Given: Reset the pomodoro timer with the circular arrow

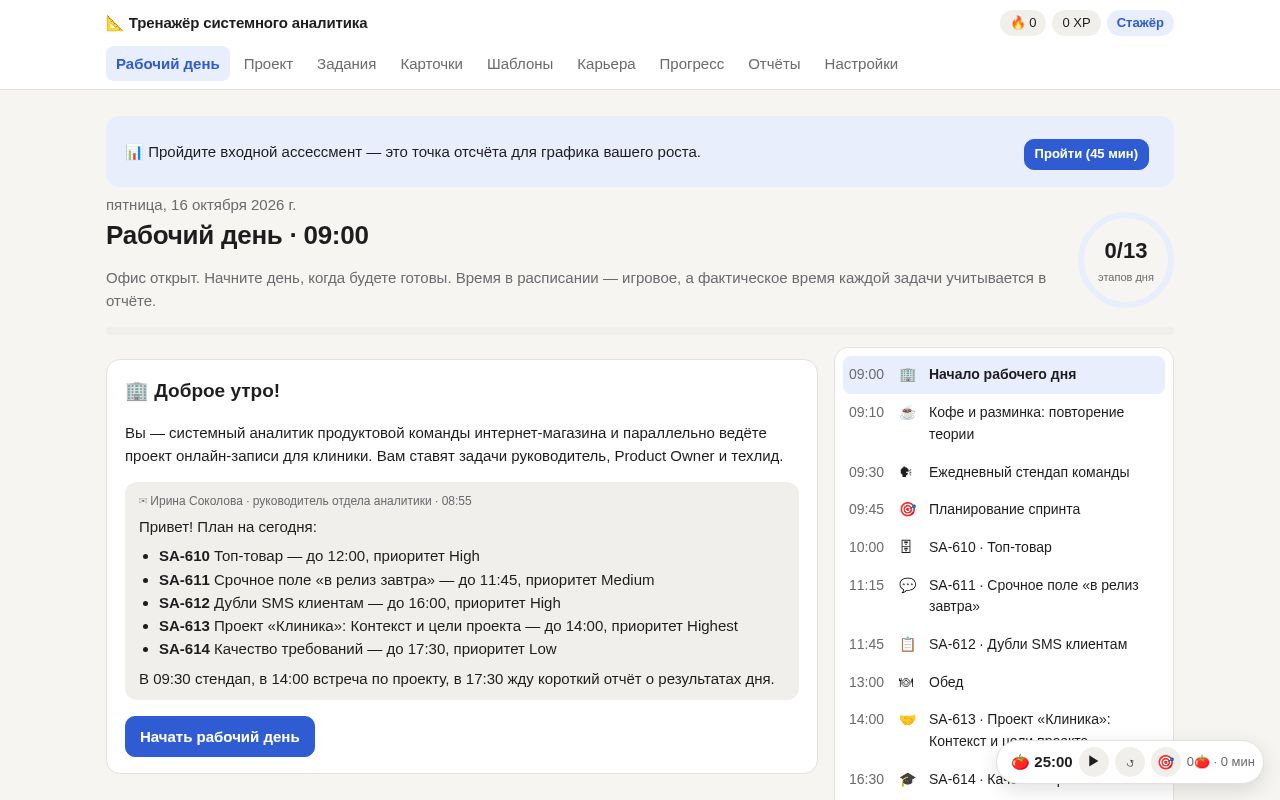Looking at the screenshot, I should (1130, 762).
